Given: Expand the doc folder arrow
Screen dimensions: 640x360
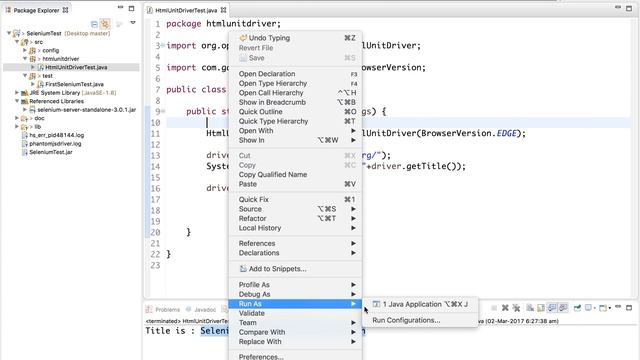Looking at the screenshot, I should click(17, 118).
